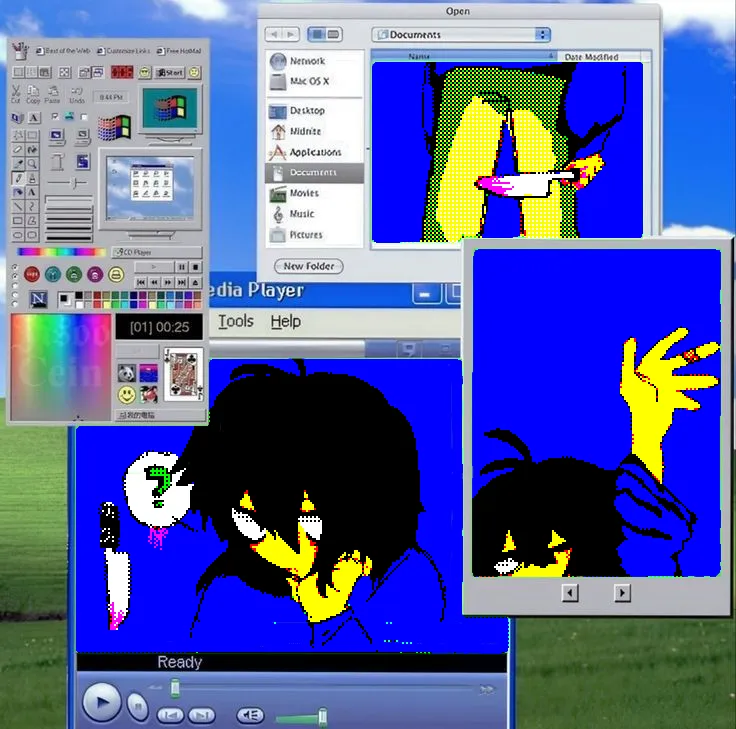Open the Music folder in the sidebar

pyautogui.click(x=314, y=214)
